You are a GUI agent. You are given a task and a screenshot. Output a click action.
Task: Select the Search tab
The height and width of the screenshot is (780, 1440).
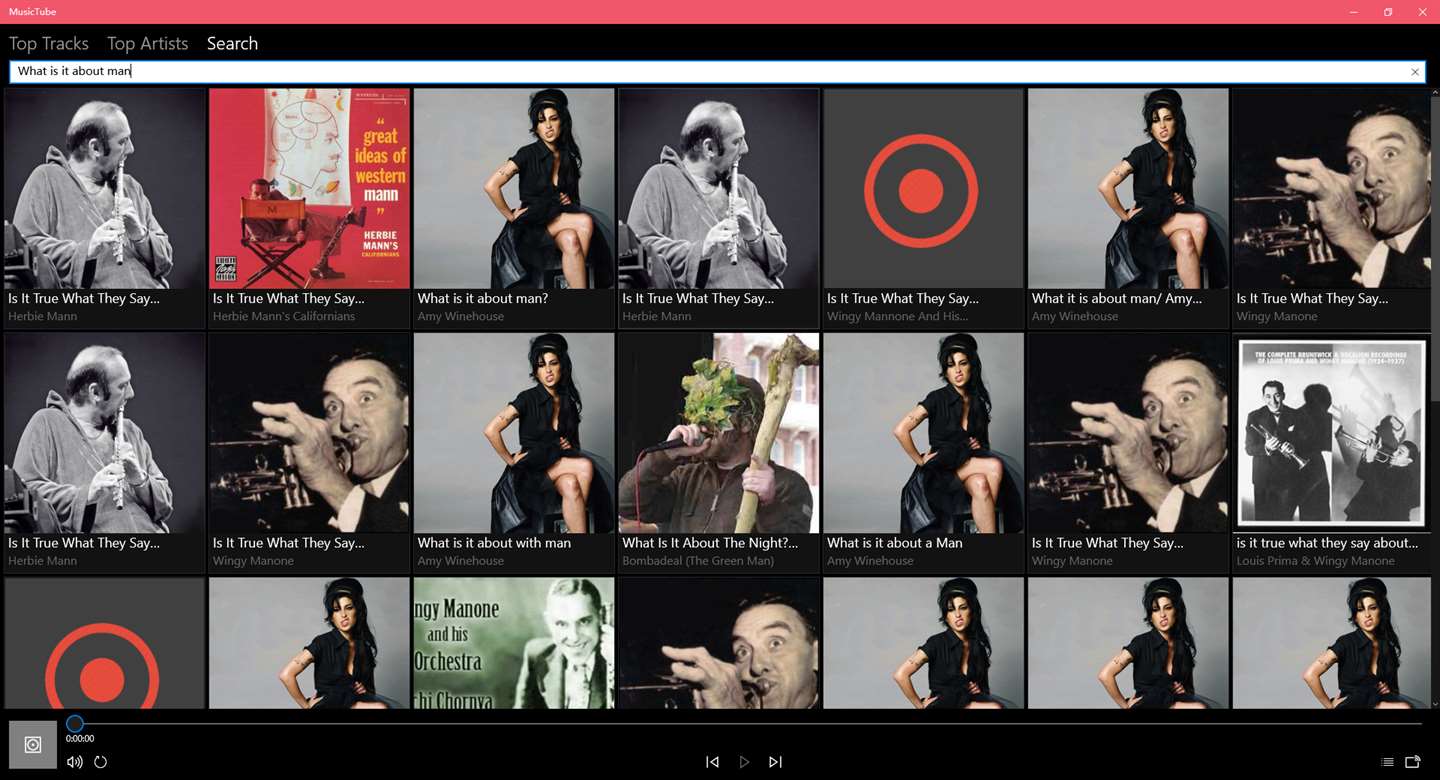[x=232, y=43]
